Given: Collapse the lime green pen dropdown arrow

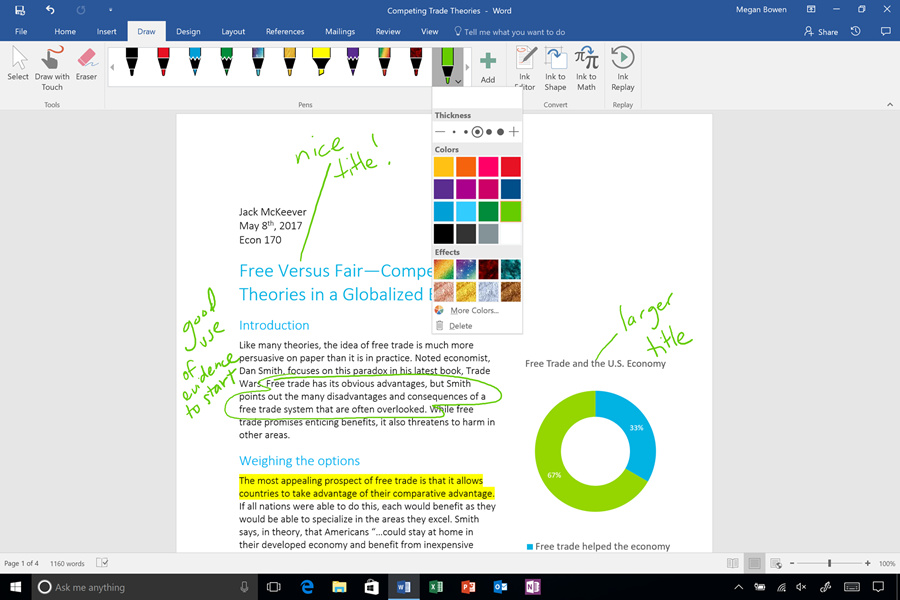Looking at the screenshot, I should tap(458, 82).
